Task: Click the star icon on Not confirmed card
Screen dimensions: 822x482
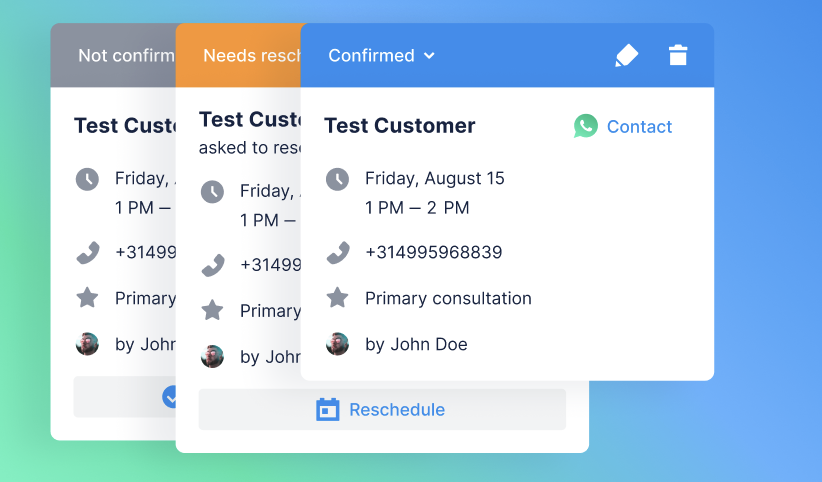Action: 88,298
